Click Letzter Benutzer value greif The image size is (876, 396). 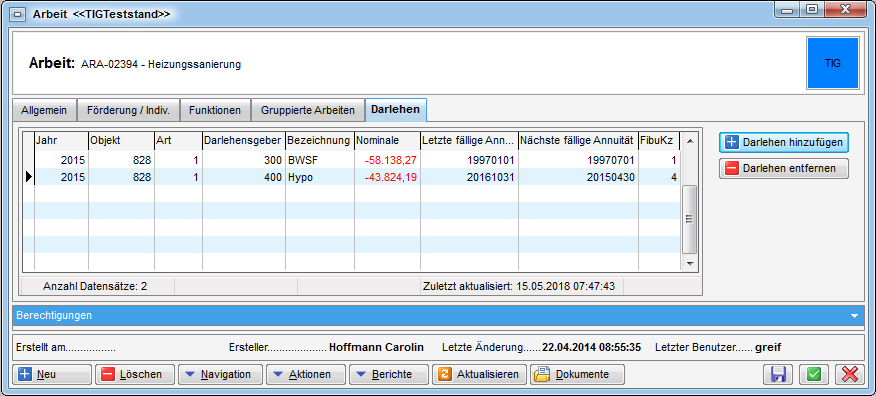768,347
